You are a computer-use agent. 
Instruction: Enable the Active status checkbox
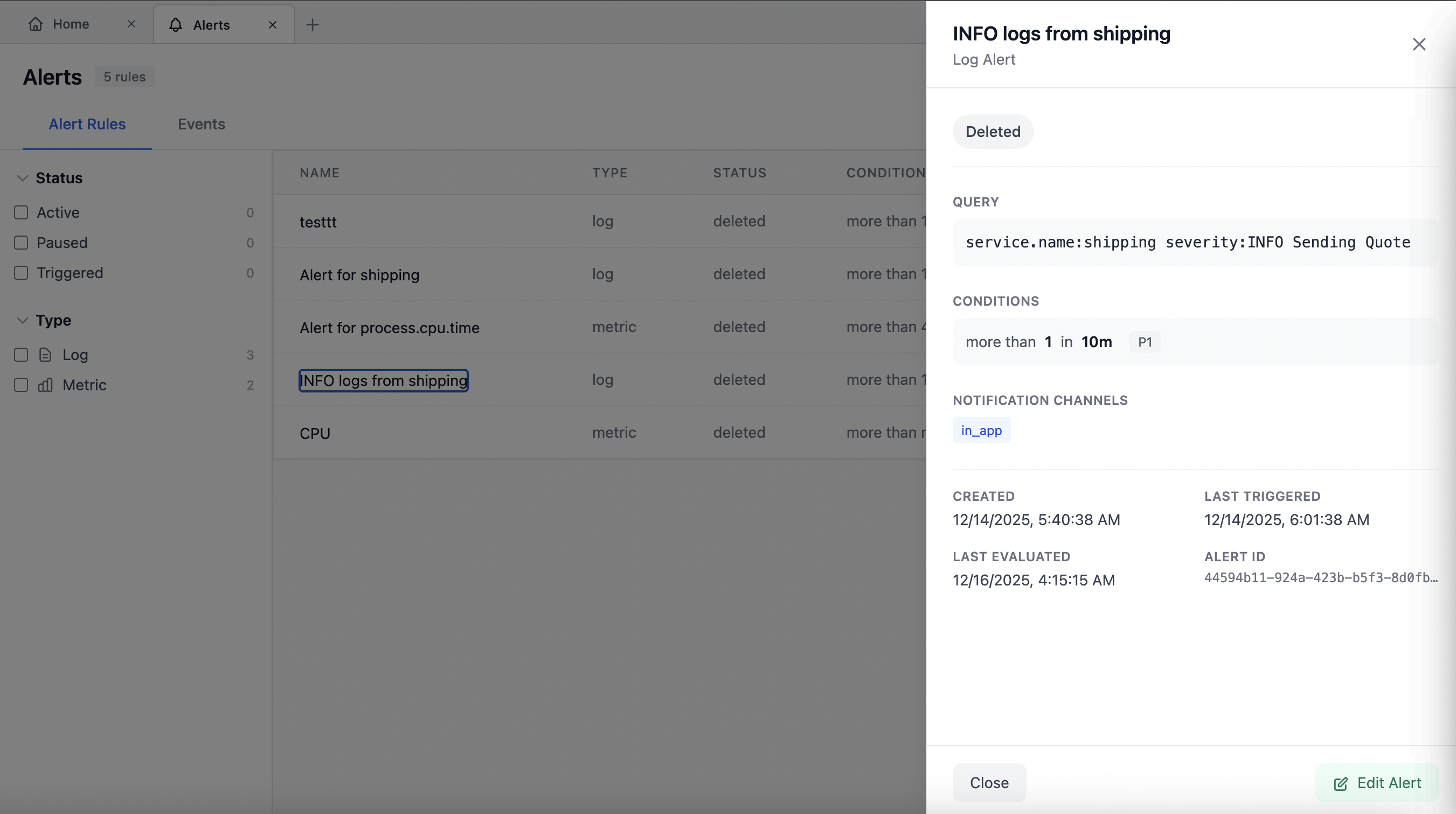coord(21,212)
